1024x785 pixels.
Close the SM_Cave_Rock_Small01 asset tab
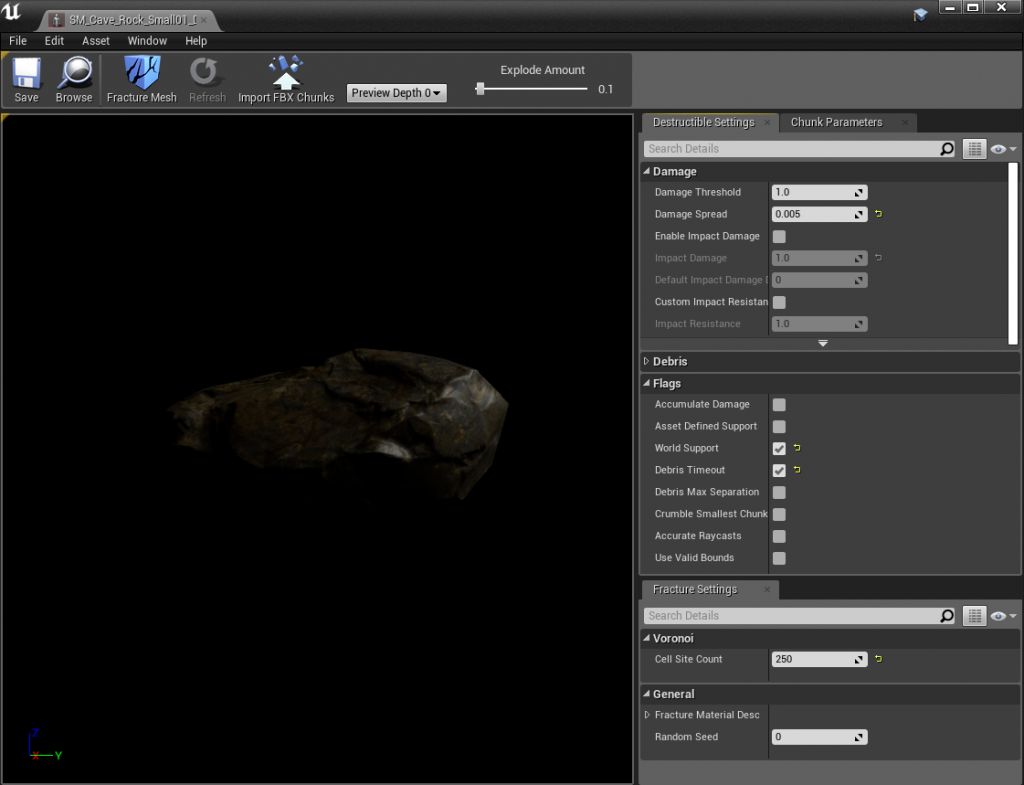(x=204, y=20)
